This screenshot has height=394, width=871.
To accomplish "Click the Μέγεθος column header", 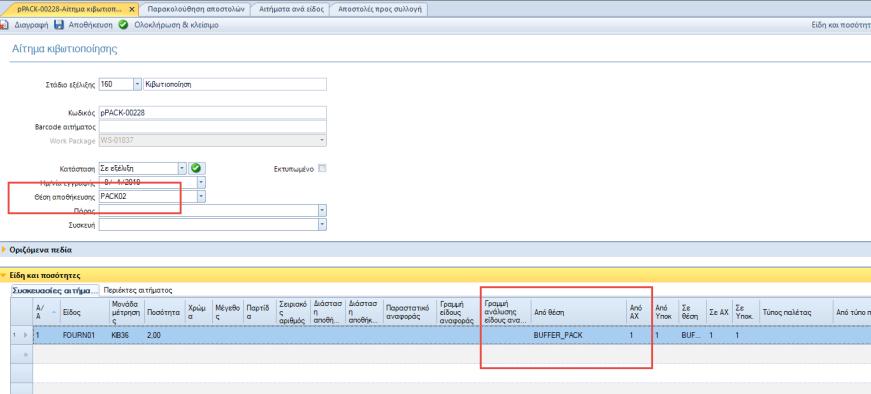I will point(228,312).
